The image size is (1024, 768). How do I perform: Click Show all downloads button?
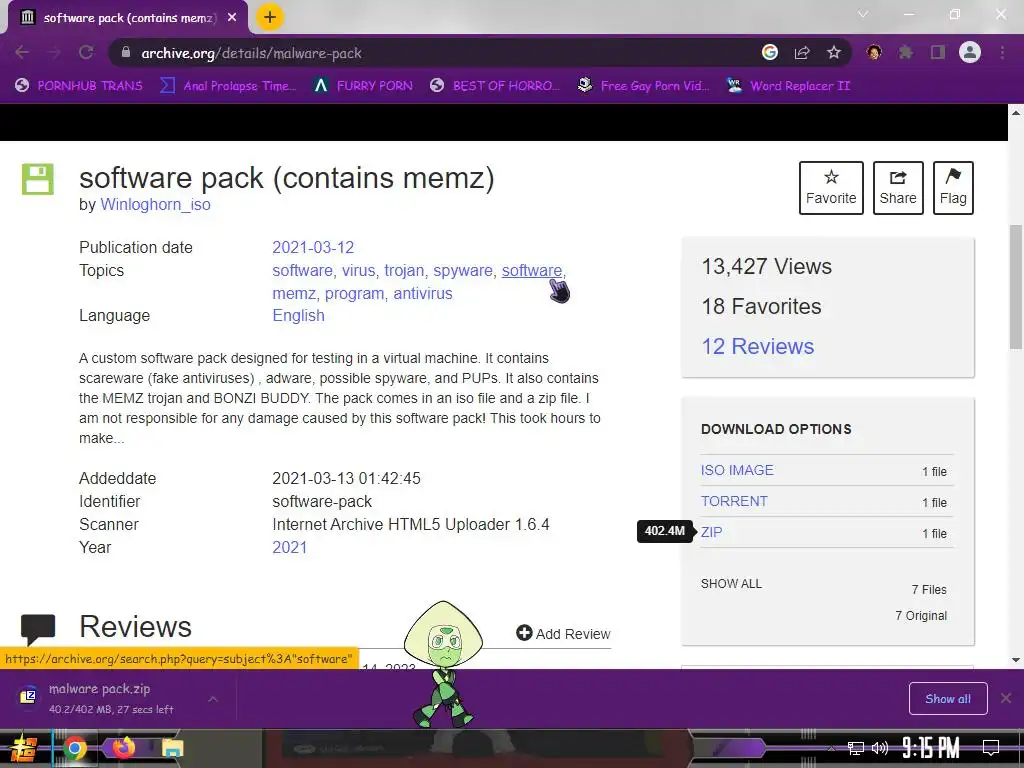click(948, 699)
